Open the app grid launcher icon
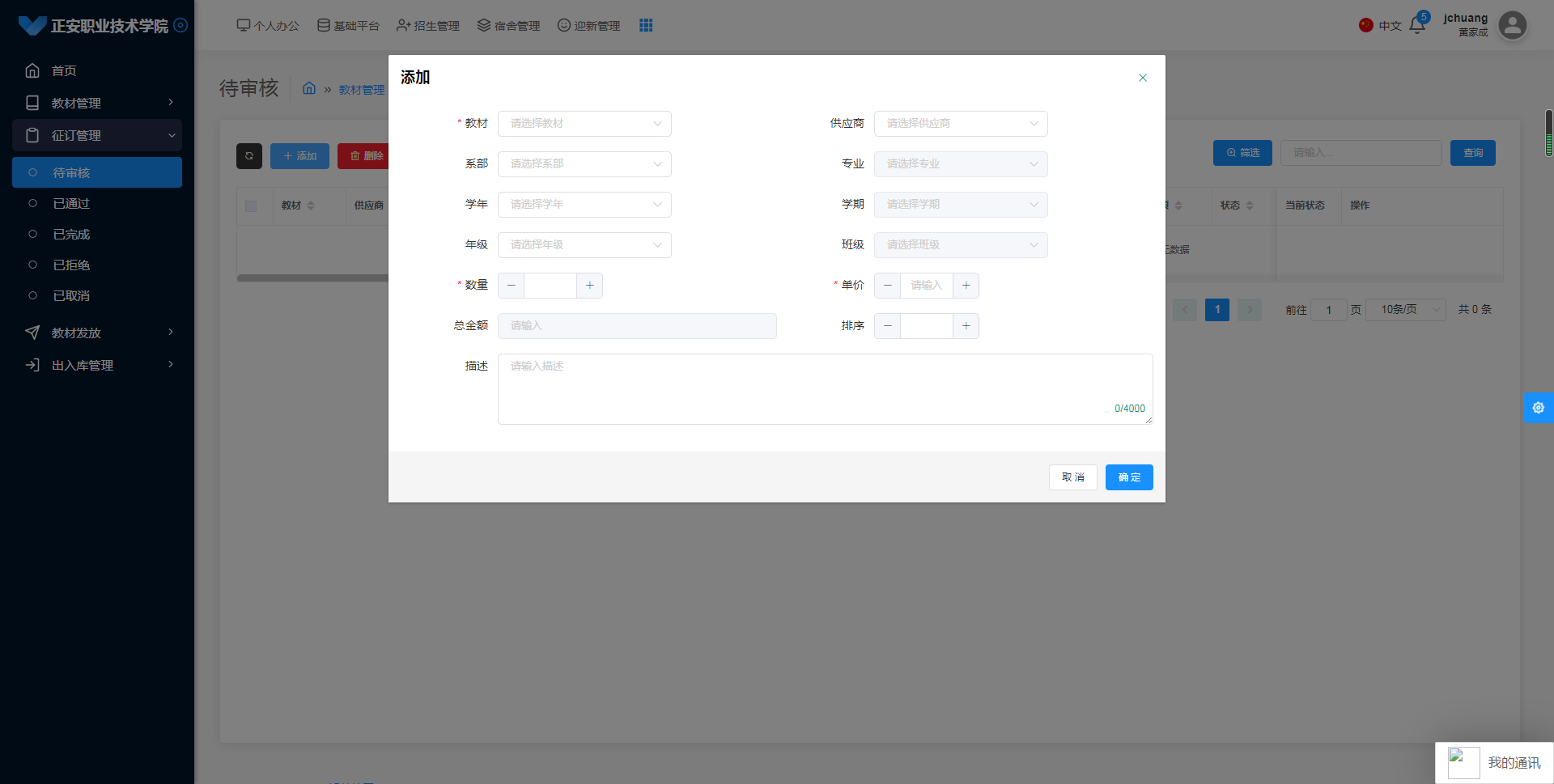The height and width of the screenshot is (784, 1554). 645,25
